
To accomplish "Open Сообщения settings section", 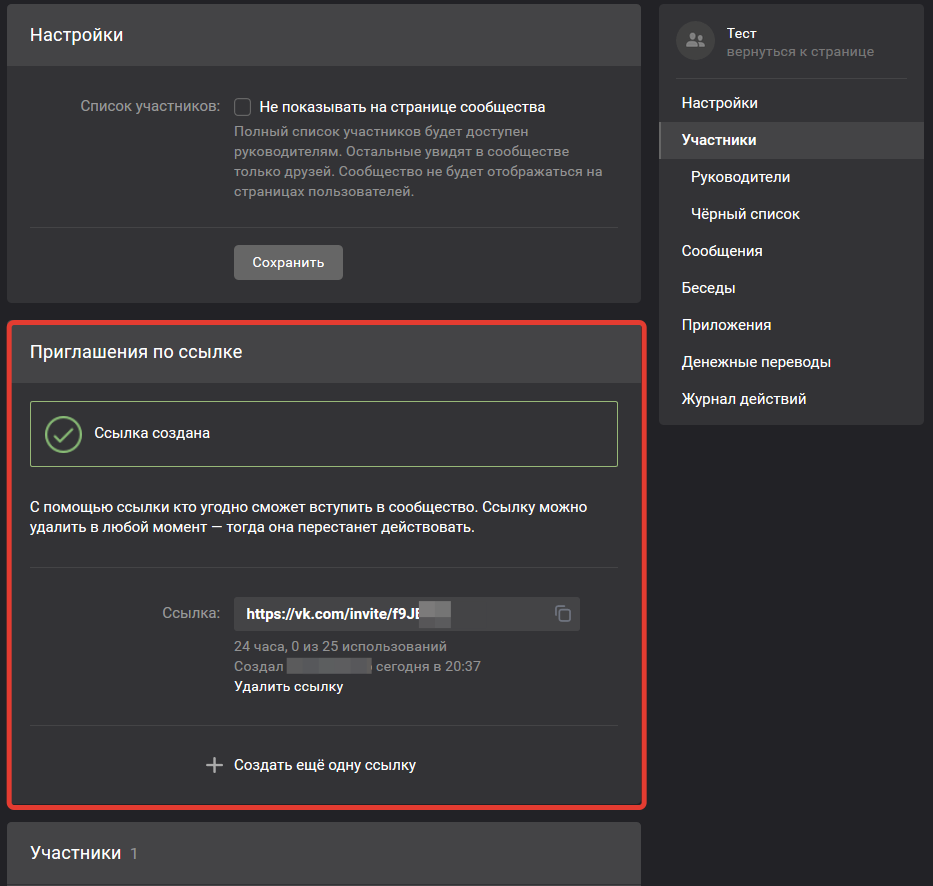I will 721,251.
